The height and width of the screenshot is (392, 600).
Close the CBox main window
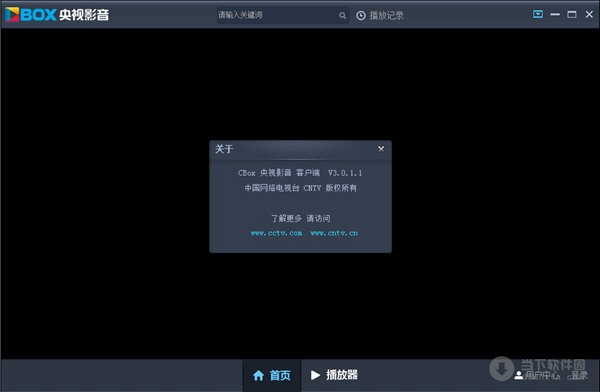589,15
